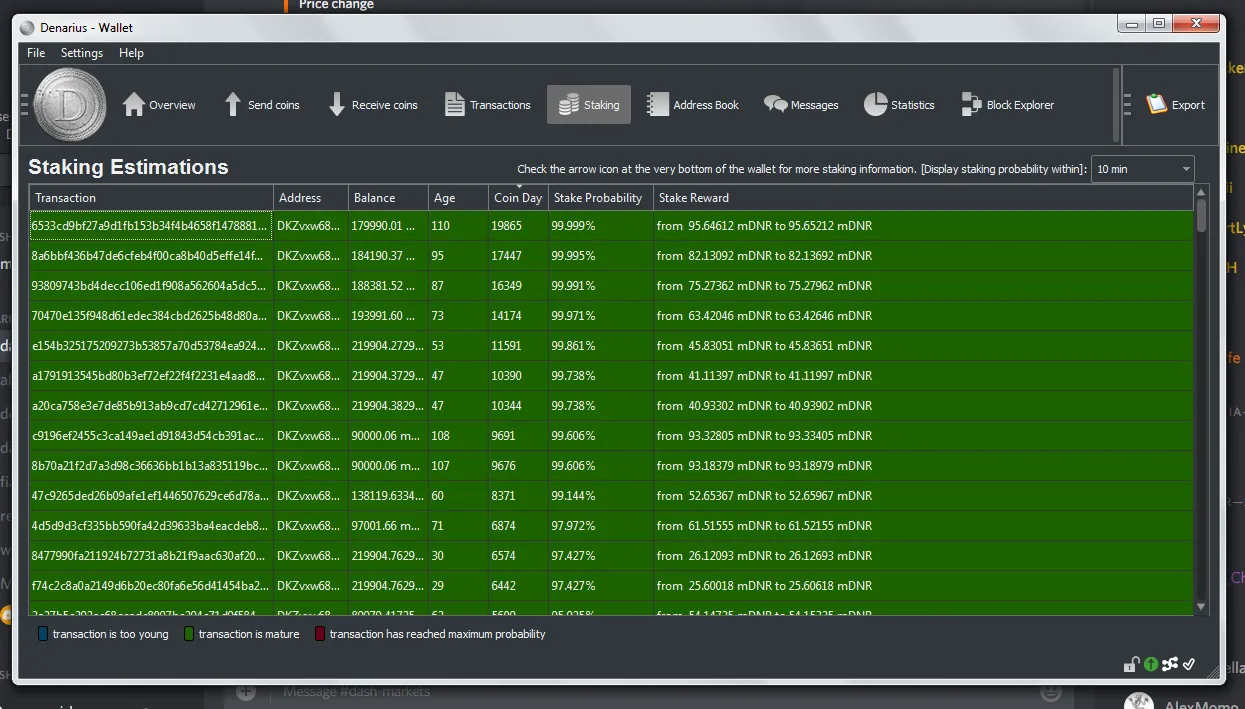Select transaction starting 8b70a21f2d7a3d98c366
Viewport: 1245px width, 709px height.
[x=151, y=466]
